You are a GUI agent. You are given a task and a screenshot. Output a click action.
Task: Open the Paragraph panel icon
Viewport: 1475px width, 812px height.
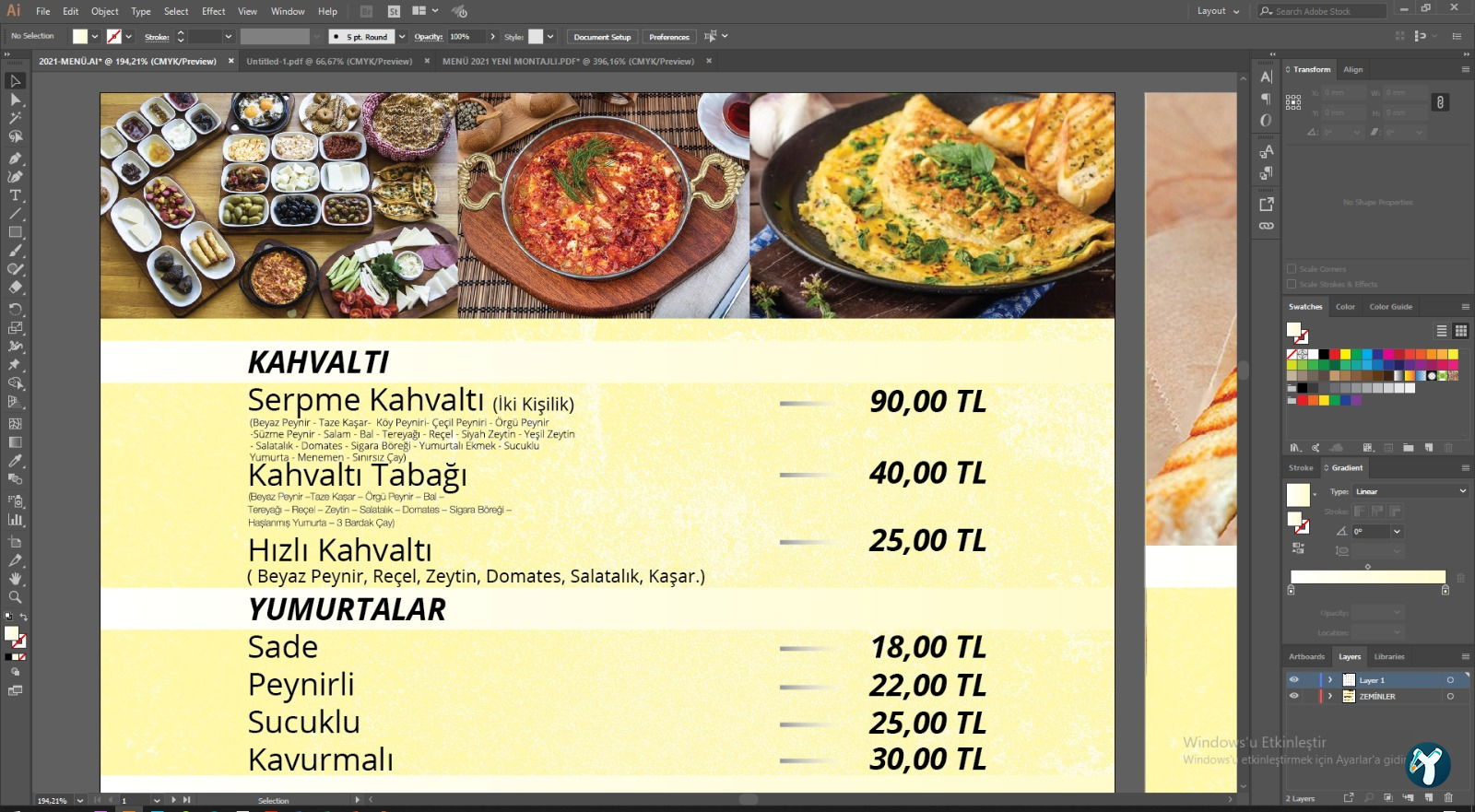1266,99
